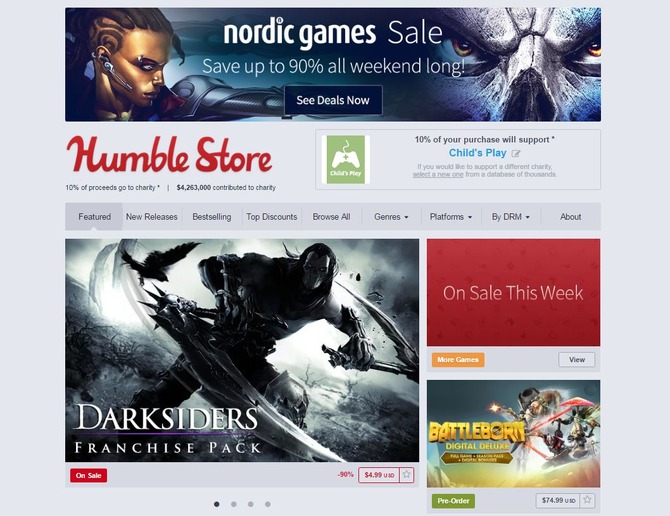Image resolution: width=670 pixels, height=516 pixels.
Task: Follow the select a new one charity link
Action: [x=438, y=174]
